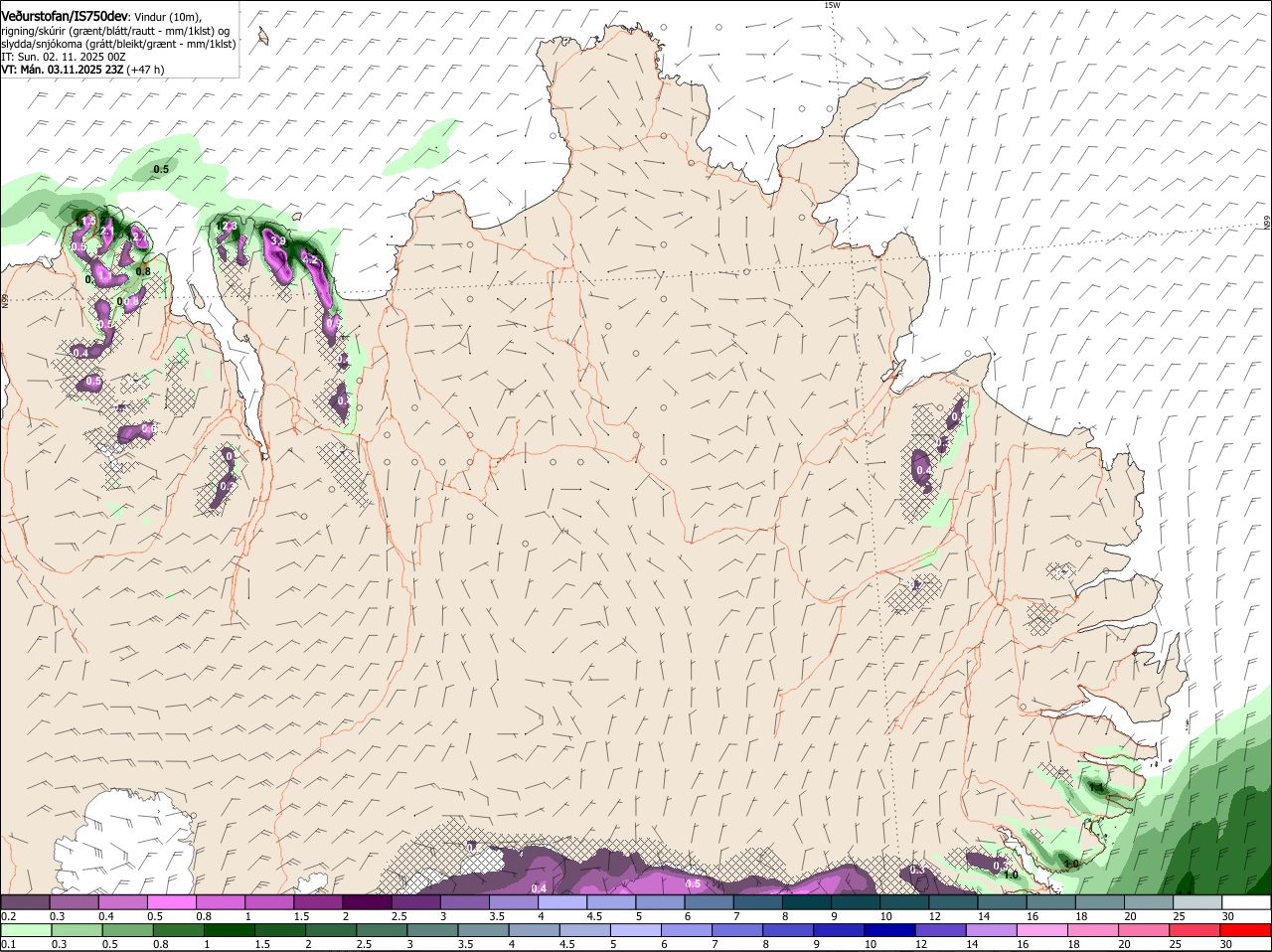Click the 'slydda/snjókoma (grátt/bleikt/grænt' description line
1272x952 pixels.
118,44
